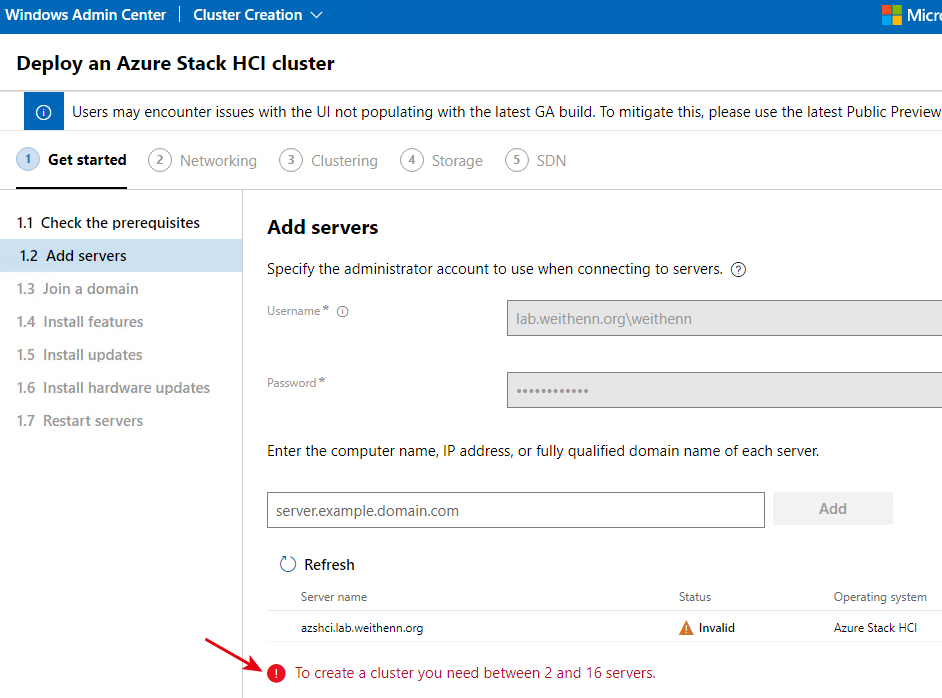Select the Get started step tab
This screenshot has height=698, width=942.
[x=71, y=160]
